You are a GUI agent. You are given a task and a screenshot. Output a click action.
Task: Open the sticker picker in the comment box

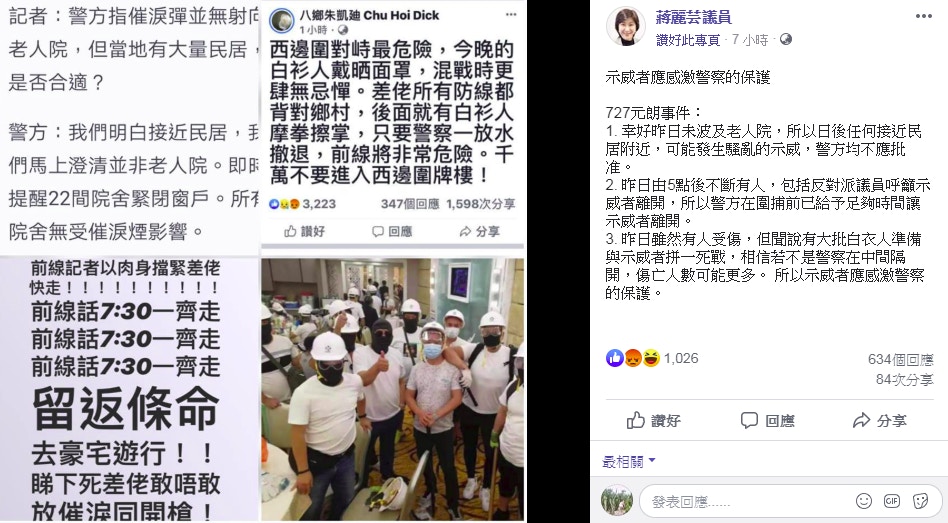click(x=920, y=501)
